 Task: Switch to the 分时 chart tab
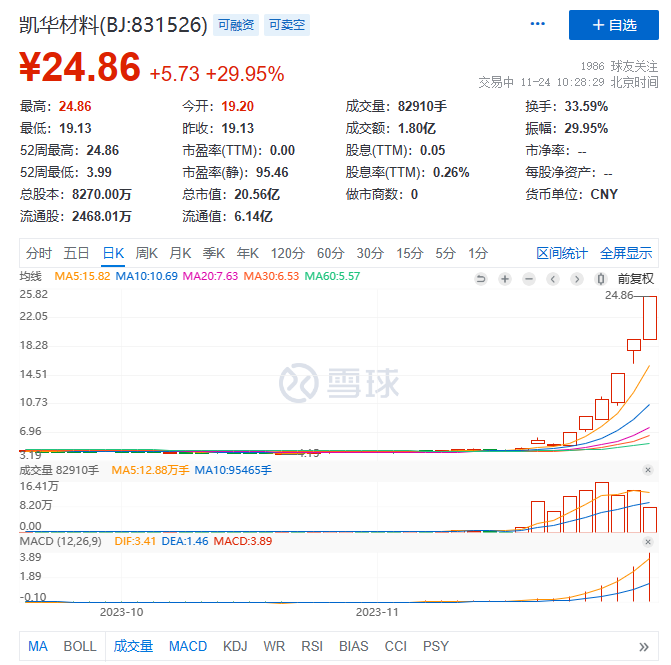[x=39, y=253]
